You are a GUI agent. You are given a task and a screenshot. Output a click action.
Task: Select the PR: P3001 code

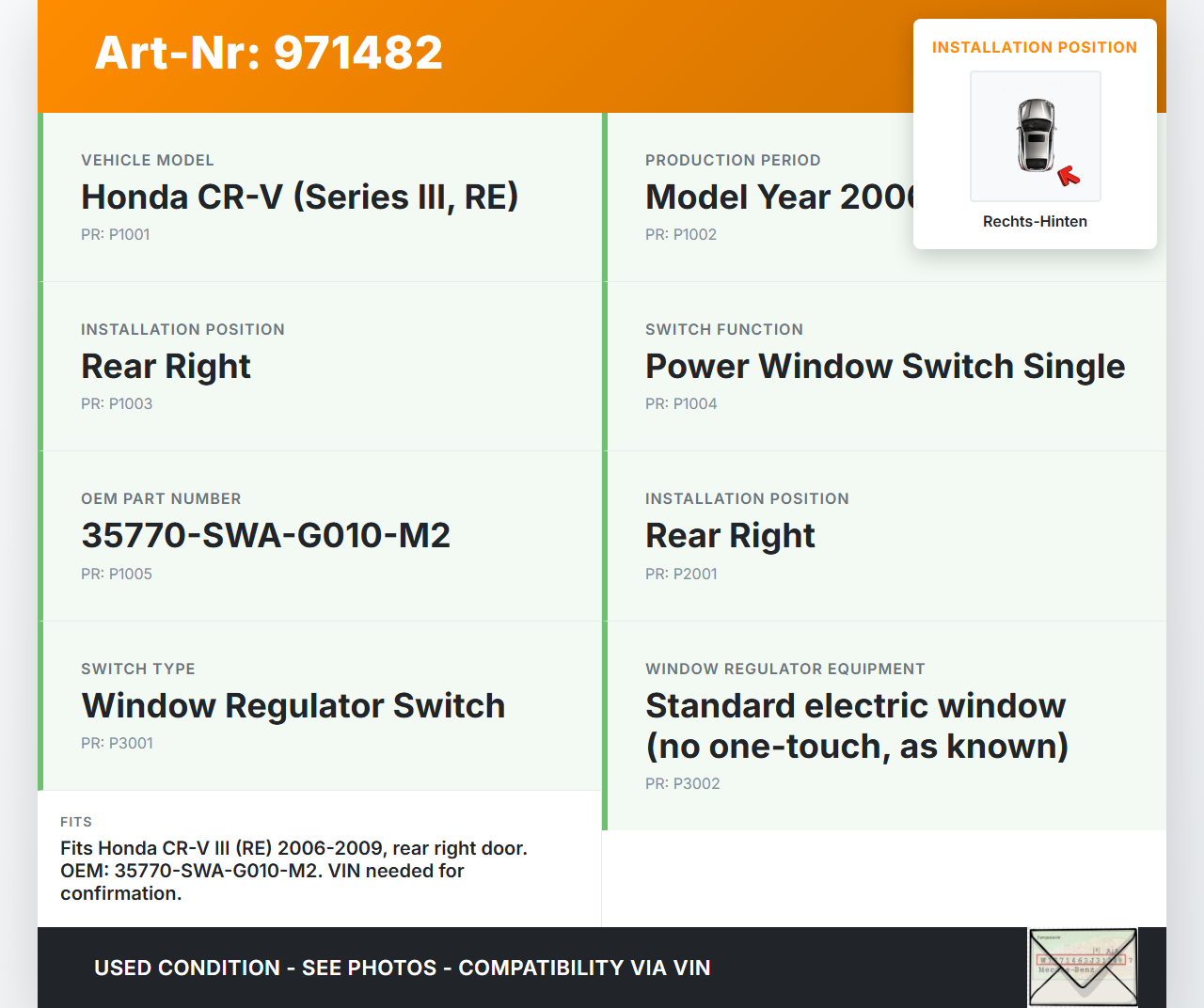(x=117, y=743)
